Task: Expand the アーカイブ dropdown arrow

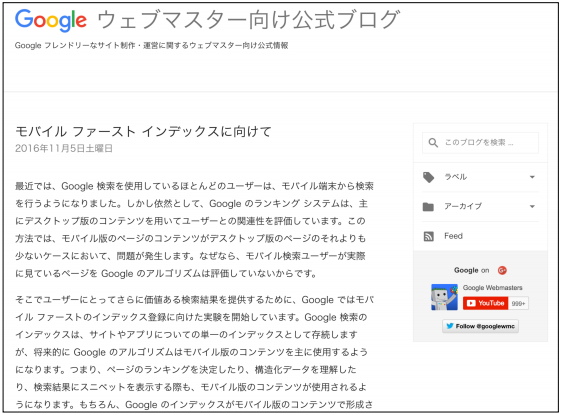Action: [532, 206]
